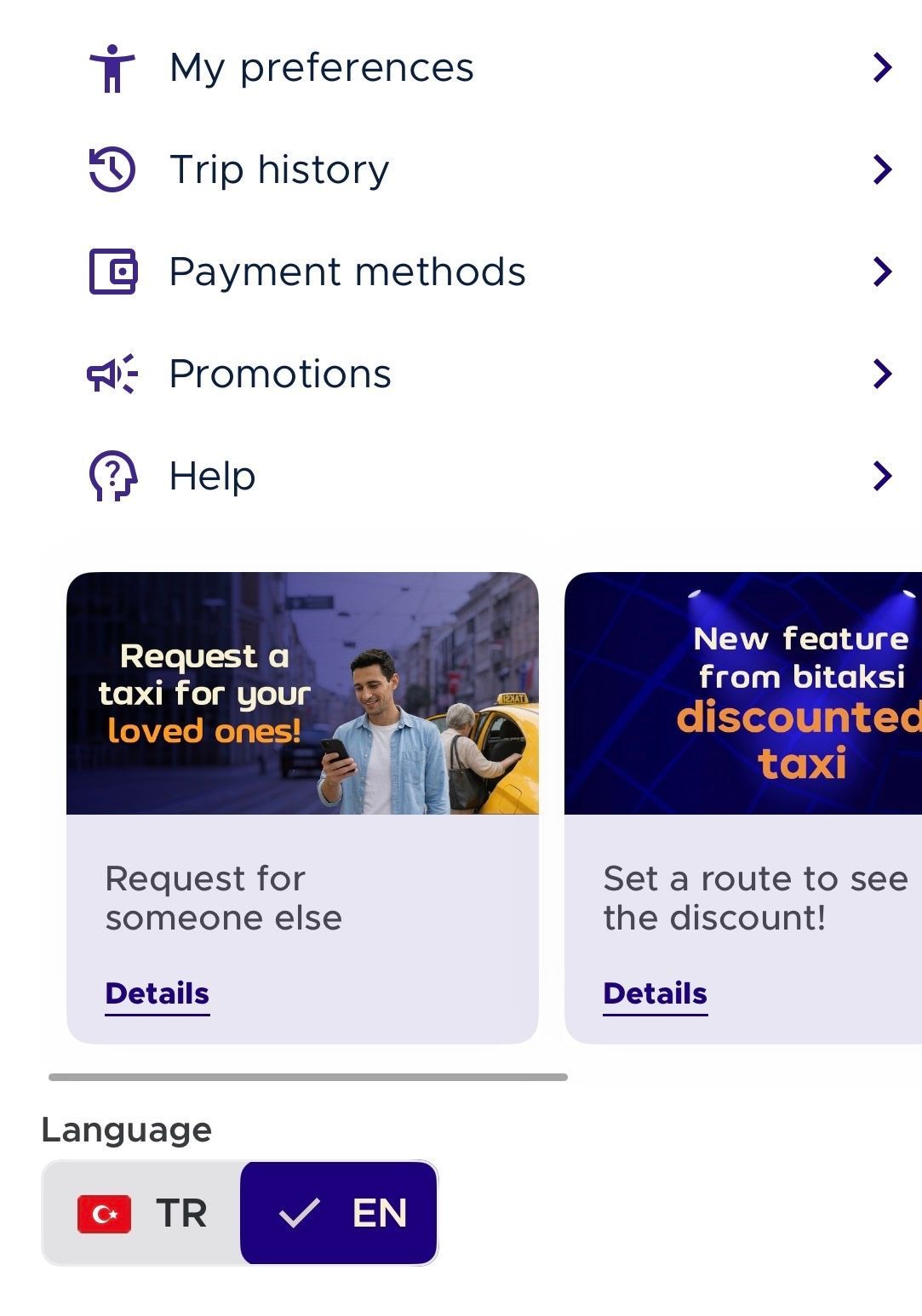The height and width of the screenshot is (1316, 922).
Task: Click Details under Set a route discount
Action: (655, 993)
